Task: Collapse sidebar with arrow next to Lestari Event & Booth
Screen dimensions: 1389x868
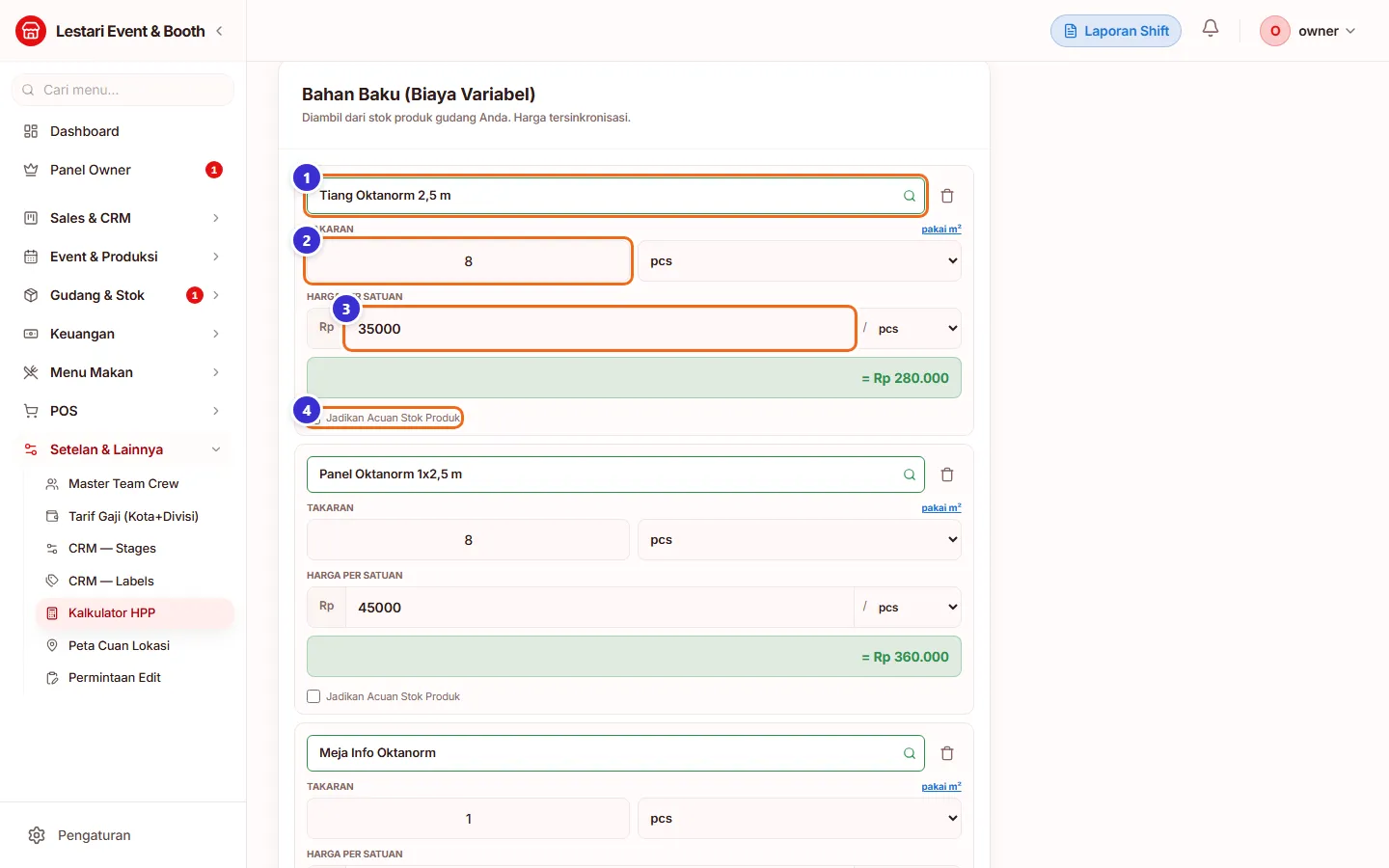Action: (x=220, y=31)
